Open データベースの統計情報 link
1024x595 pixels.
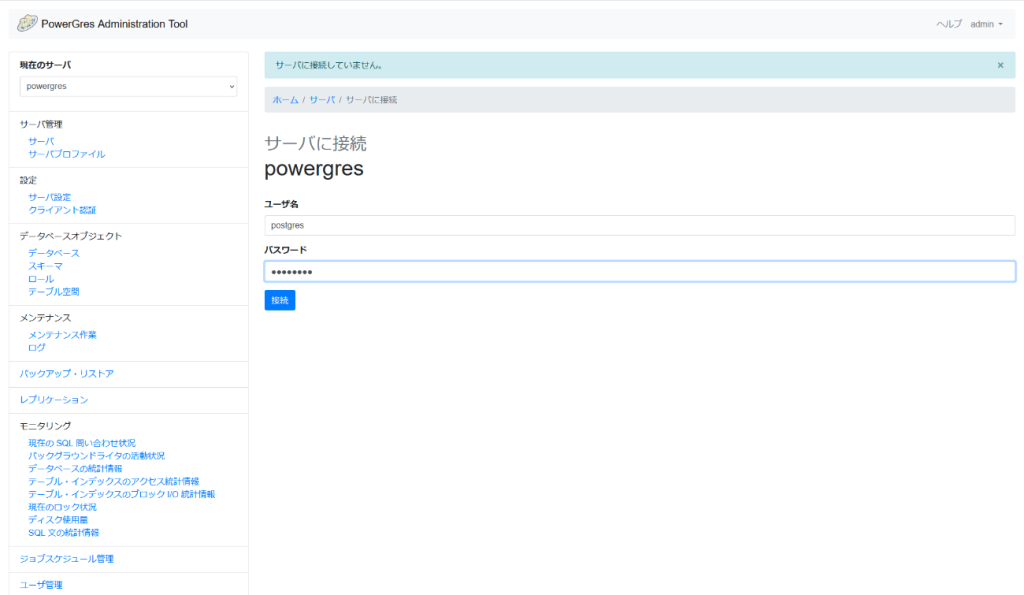[75, 469]
